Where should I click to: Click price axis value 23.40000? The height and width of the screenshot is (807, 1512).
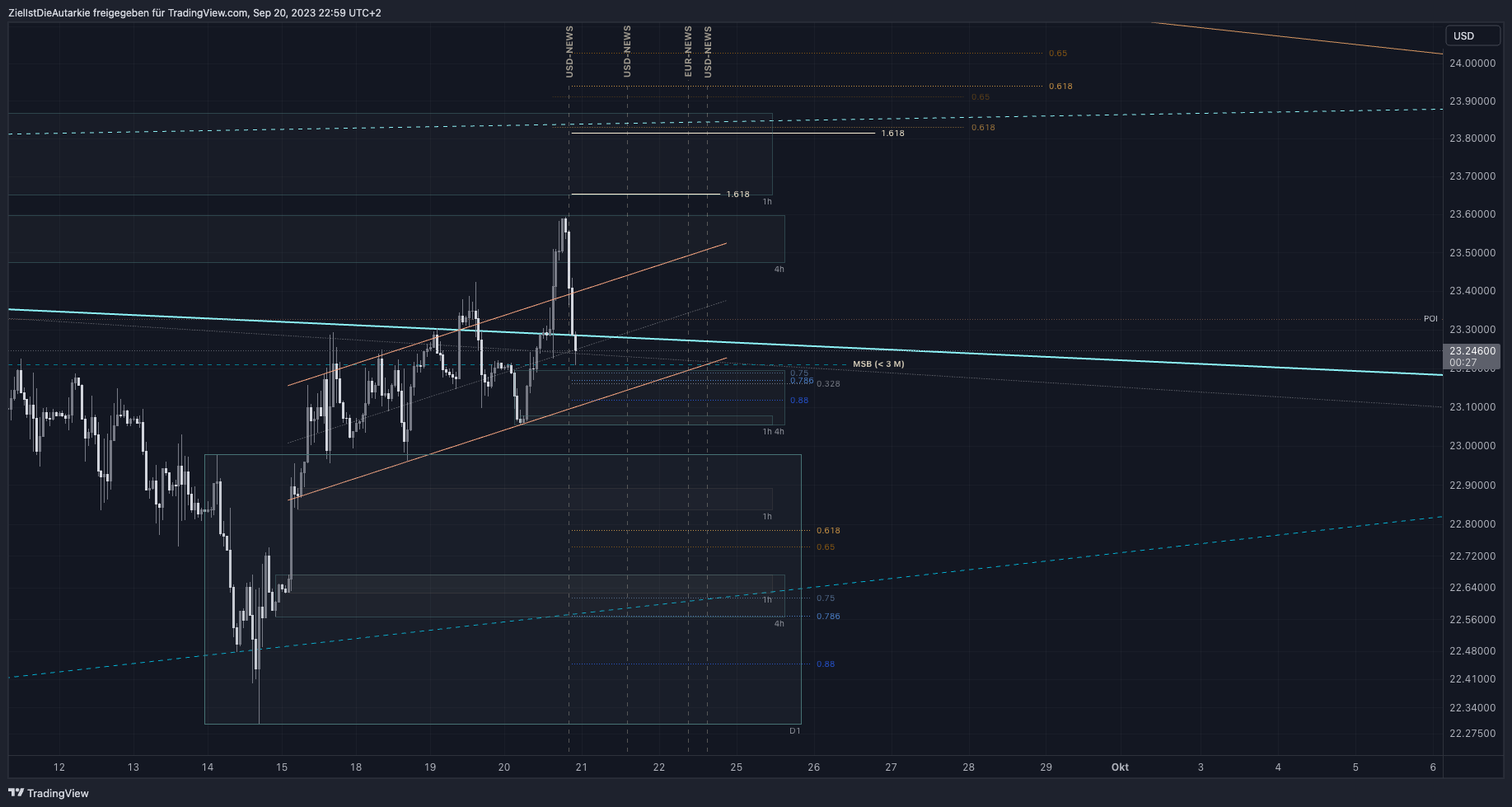tap(1472, 291)
